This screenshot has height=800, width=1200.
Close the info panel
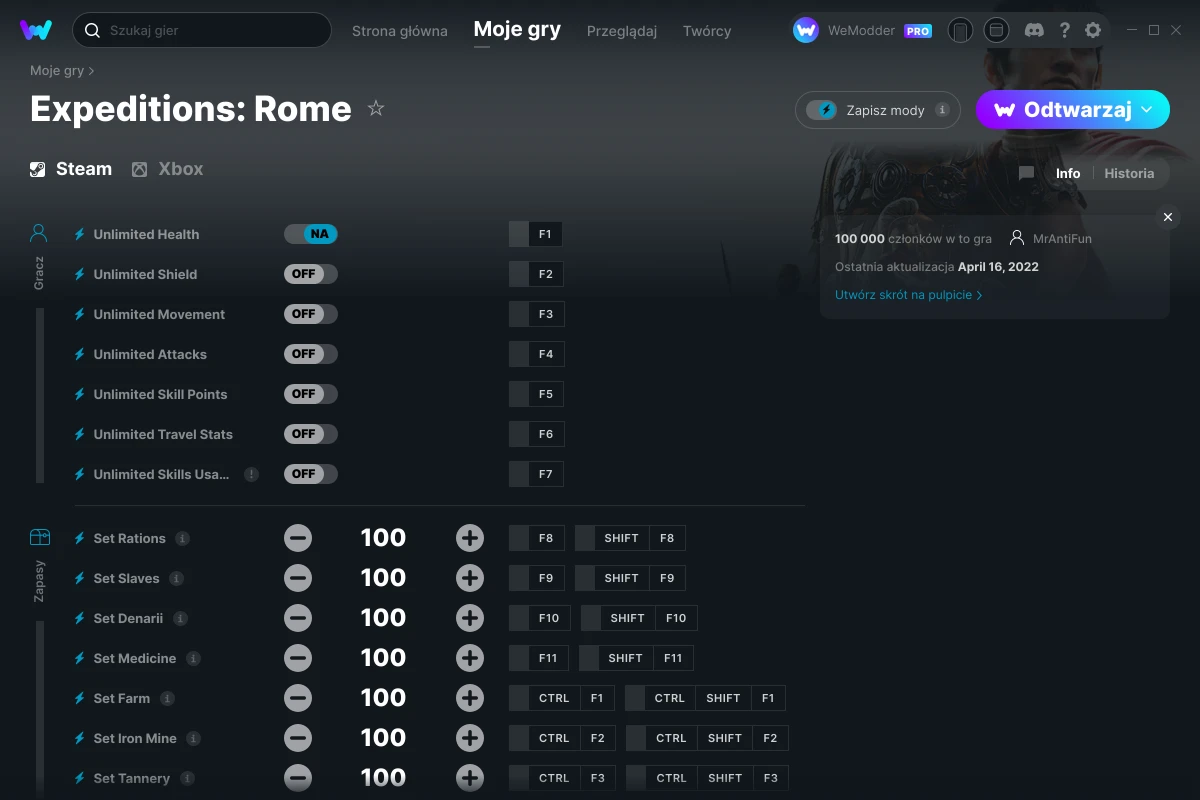point(1167,217)
